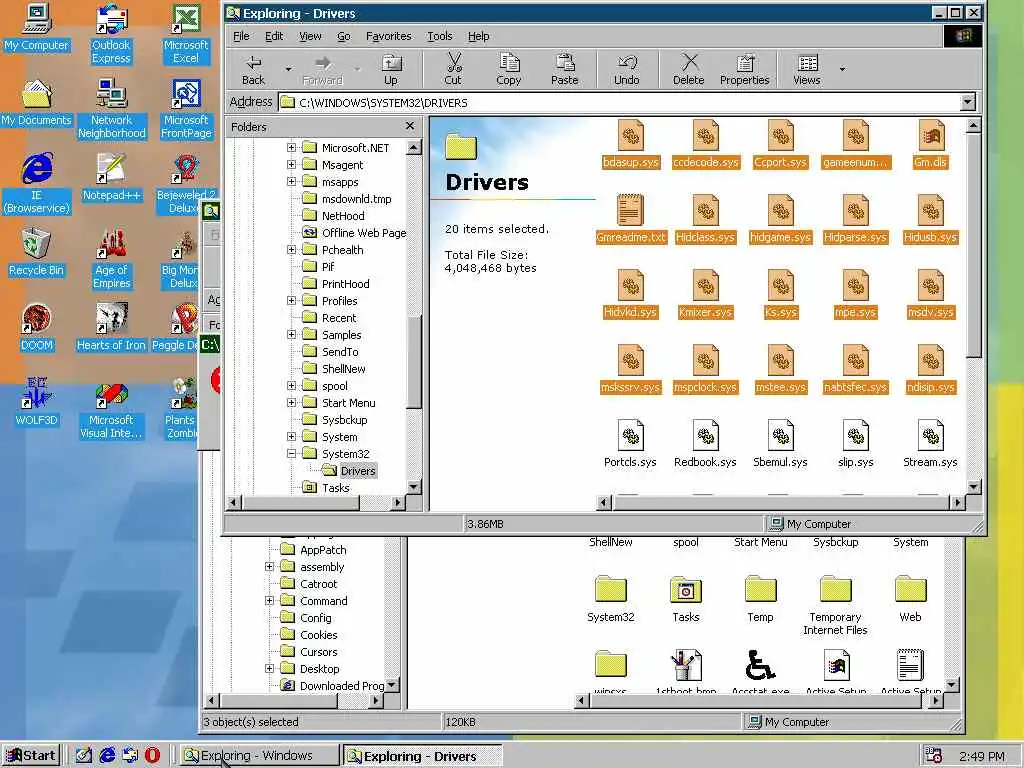This screenshot has height=768, width=1024.
Task: Close the Folders pane
Action: (409, 125)
